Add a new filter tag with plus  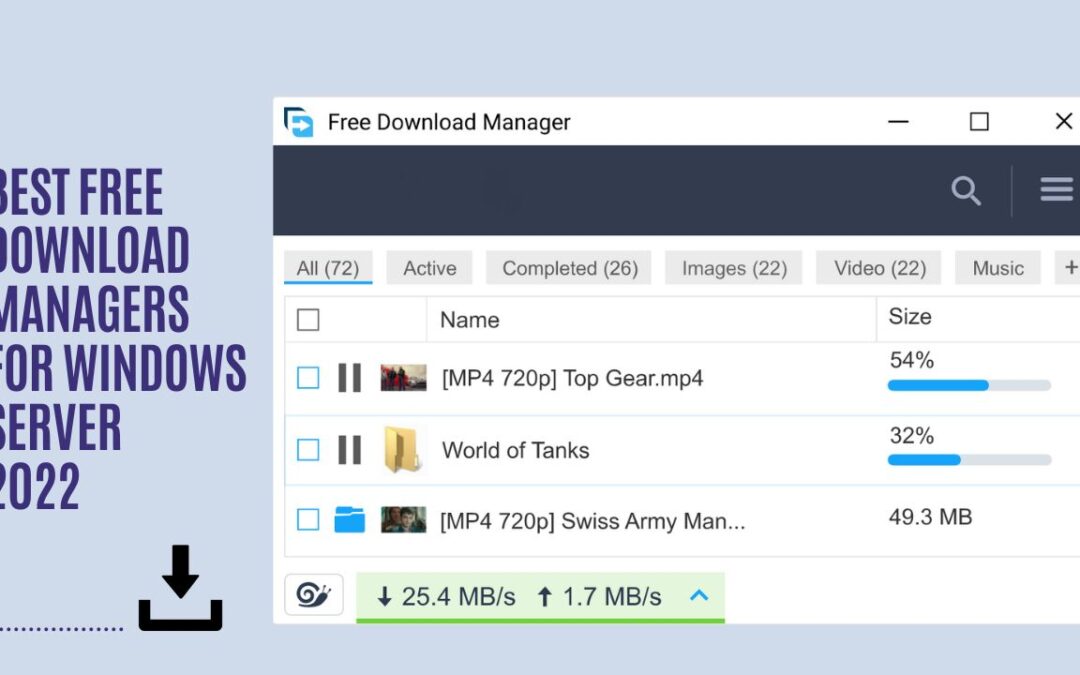click(x=1070, y=267)
